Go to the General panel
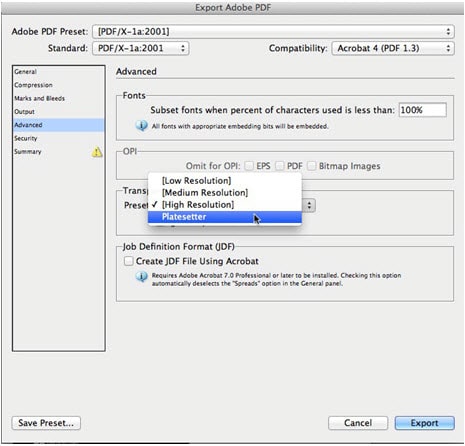The image size is (465, 446). pos(25,72)
